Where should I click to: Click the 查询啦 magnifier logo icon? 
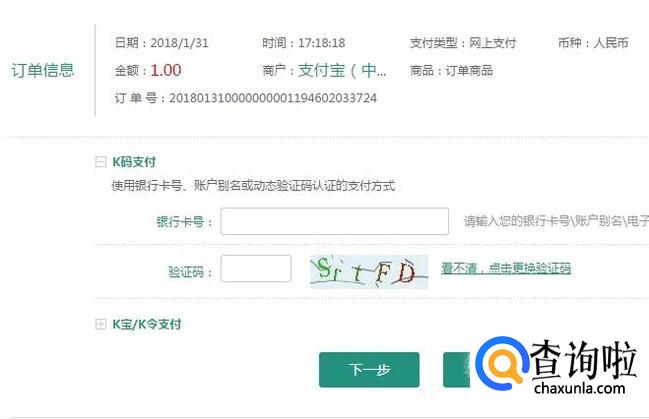(502, 363)
